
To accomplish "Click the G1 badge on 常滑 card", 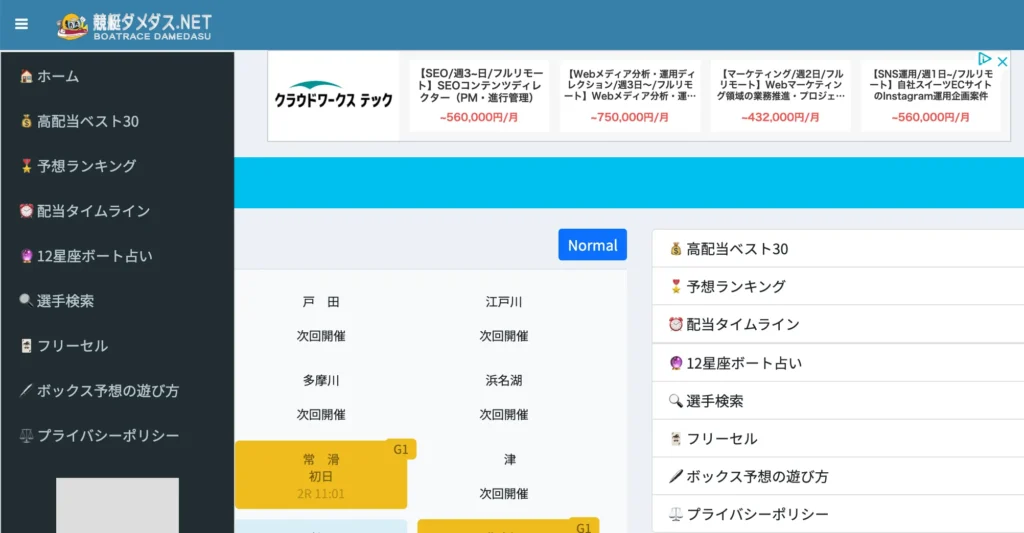I will coord(401,449).
